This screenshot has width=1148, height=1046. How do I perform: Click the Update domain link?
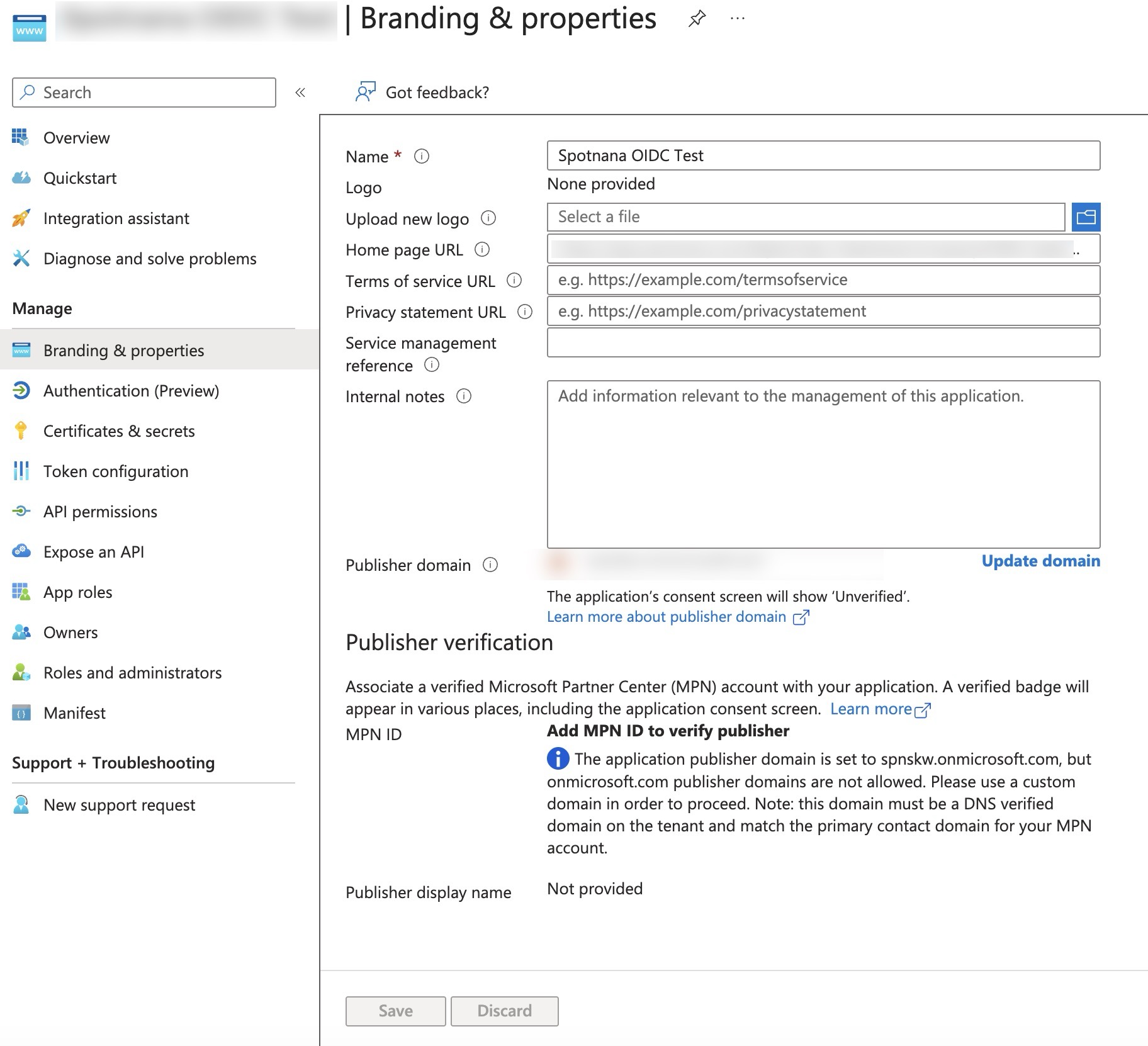[x=1040, y=561]
